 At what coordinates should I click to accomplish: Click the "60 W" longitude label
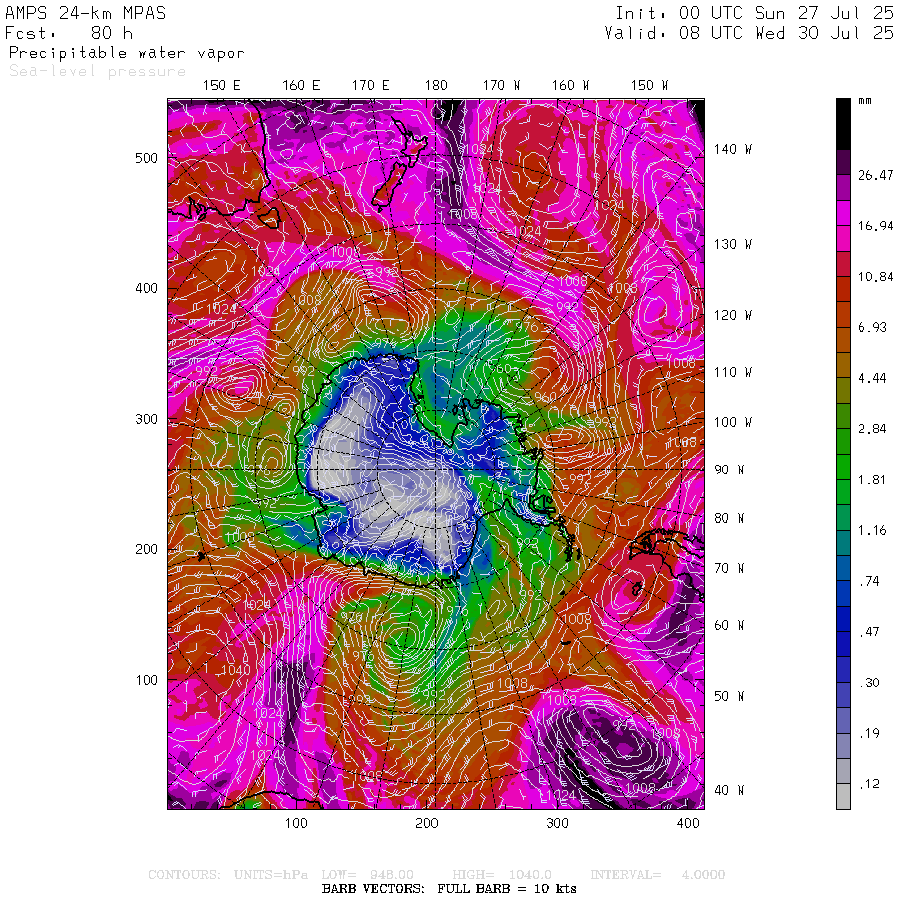tap(729, 625)
